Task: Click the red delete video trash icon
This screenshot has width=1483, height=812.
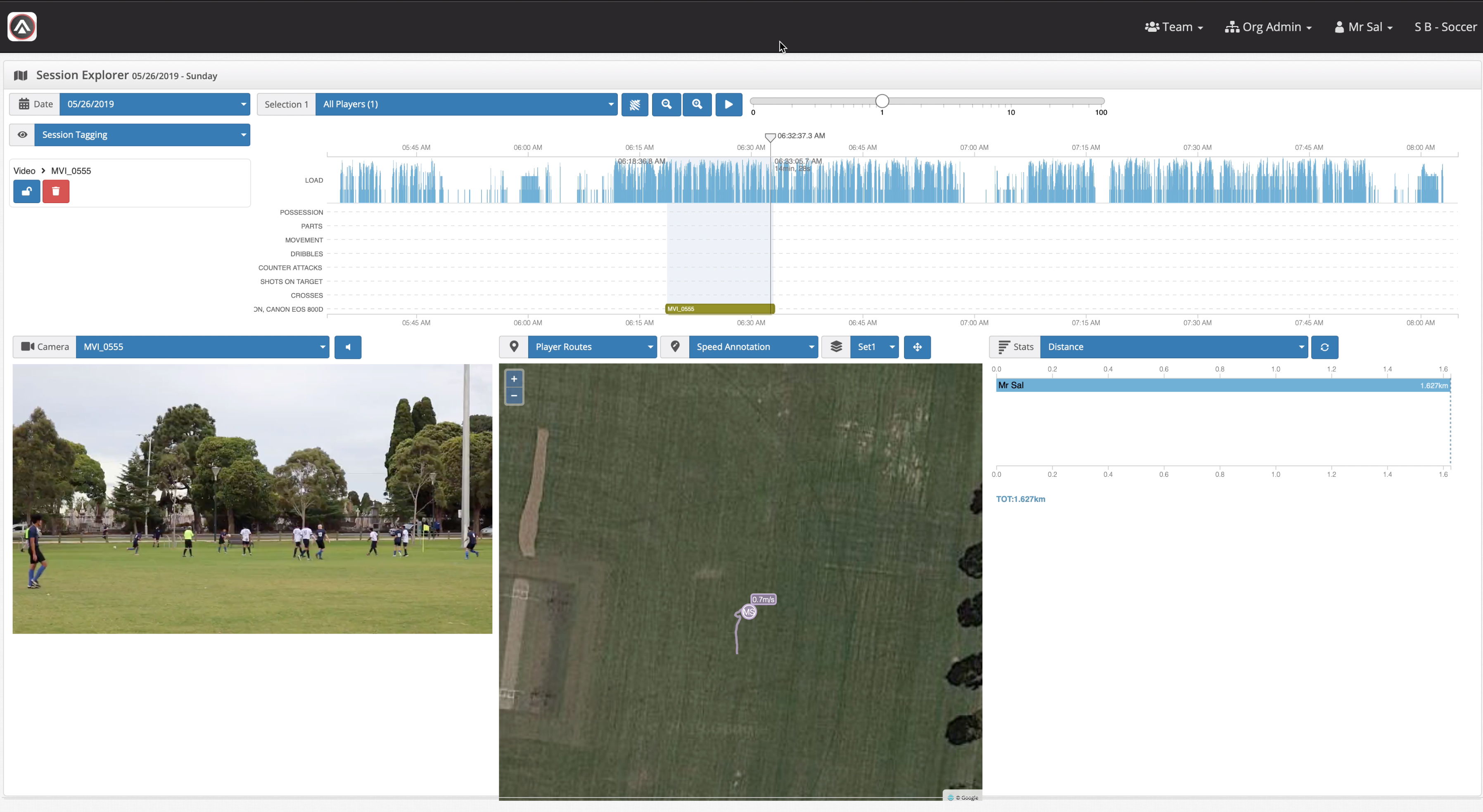Action: click(56, 192)
